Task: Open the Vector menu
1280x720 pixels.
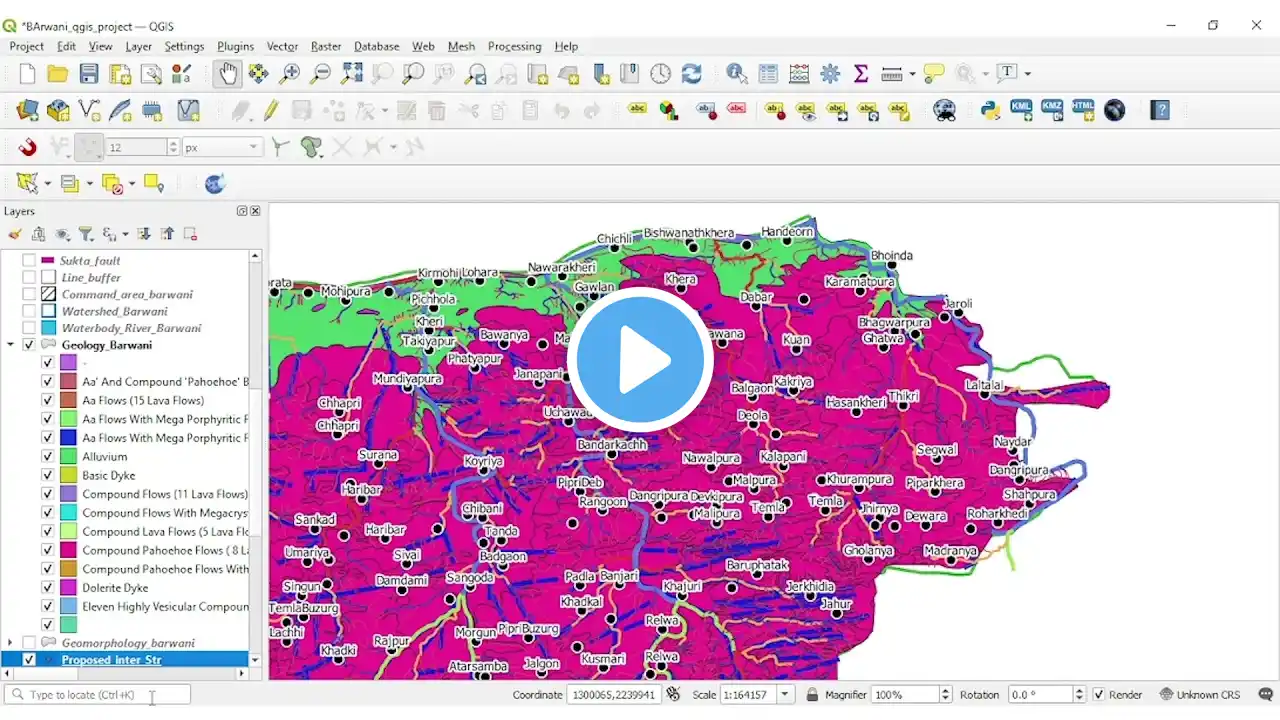Action: (x=282, y=46)
